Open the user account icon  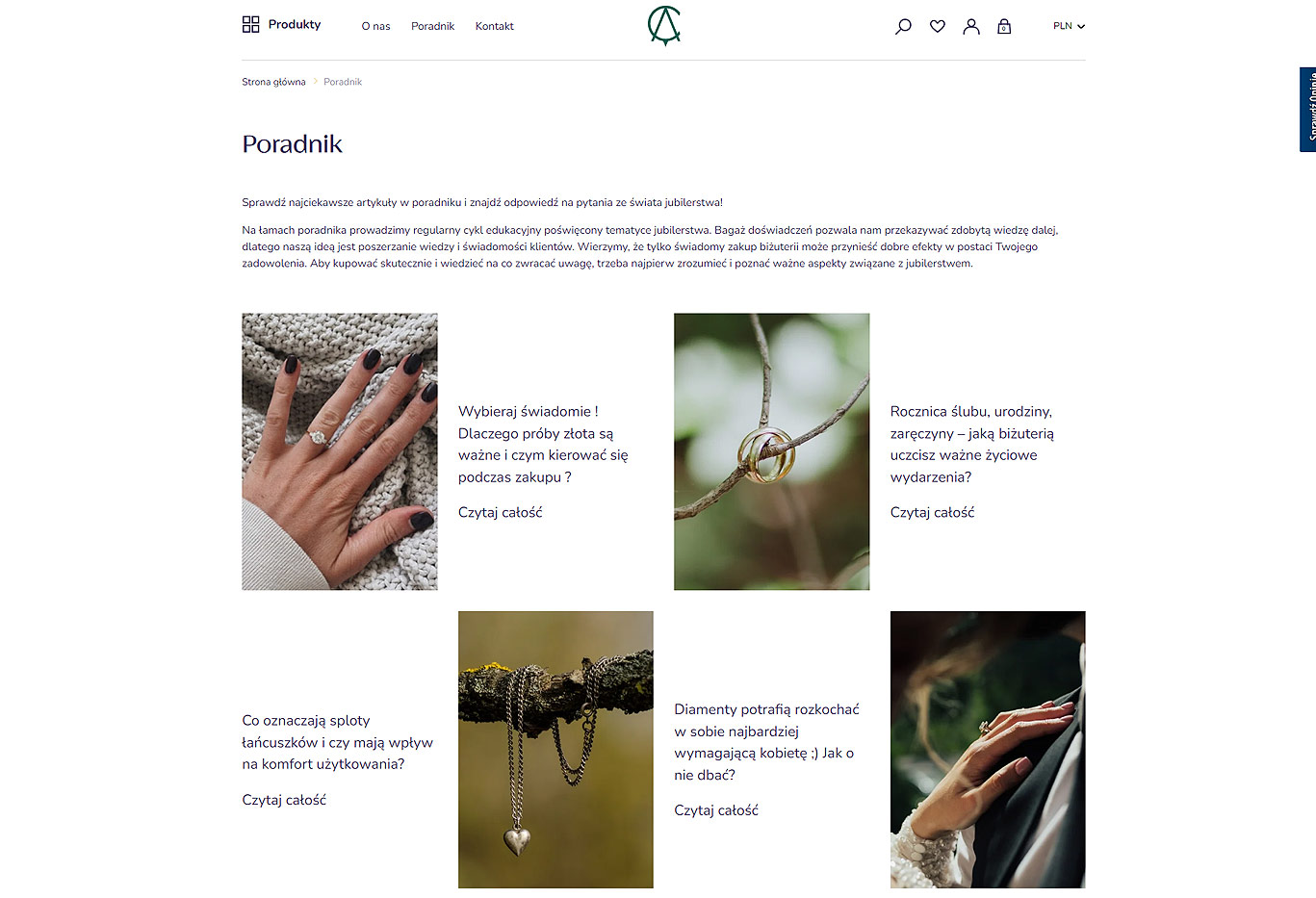(x=970, y=26)
